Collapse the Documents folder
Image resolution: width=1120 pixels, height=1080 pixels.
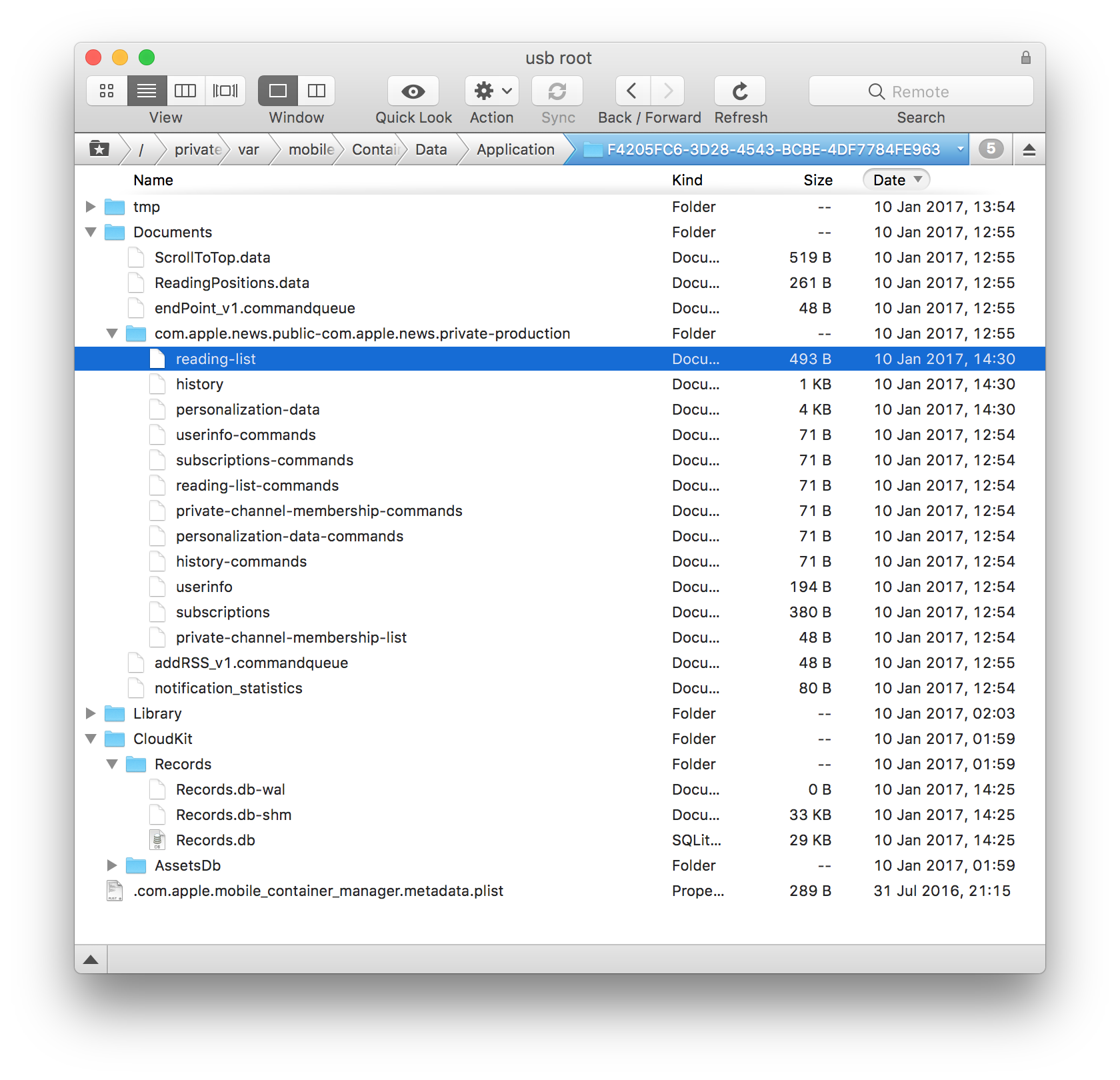pyautogui.click(x=91, y=232)
